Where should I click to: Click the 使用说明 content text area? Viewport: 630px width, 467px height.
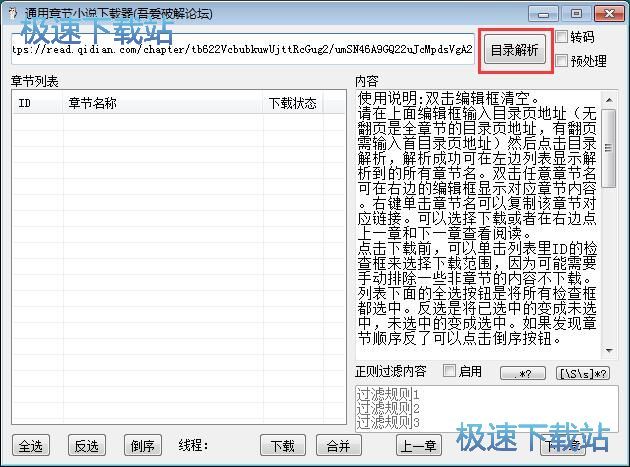(478, 224)
